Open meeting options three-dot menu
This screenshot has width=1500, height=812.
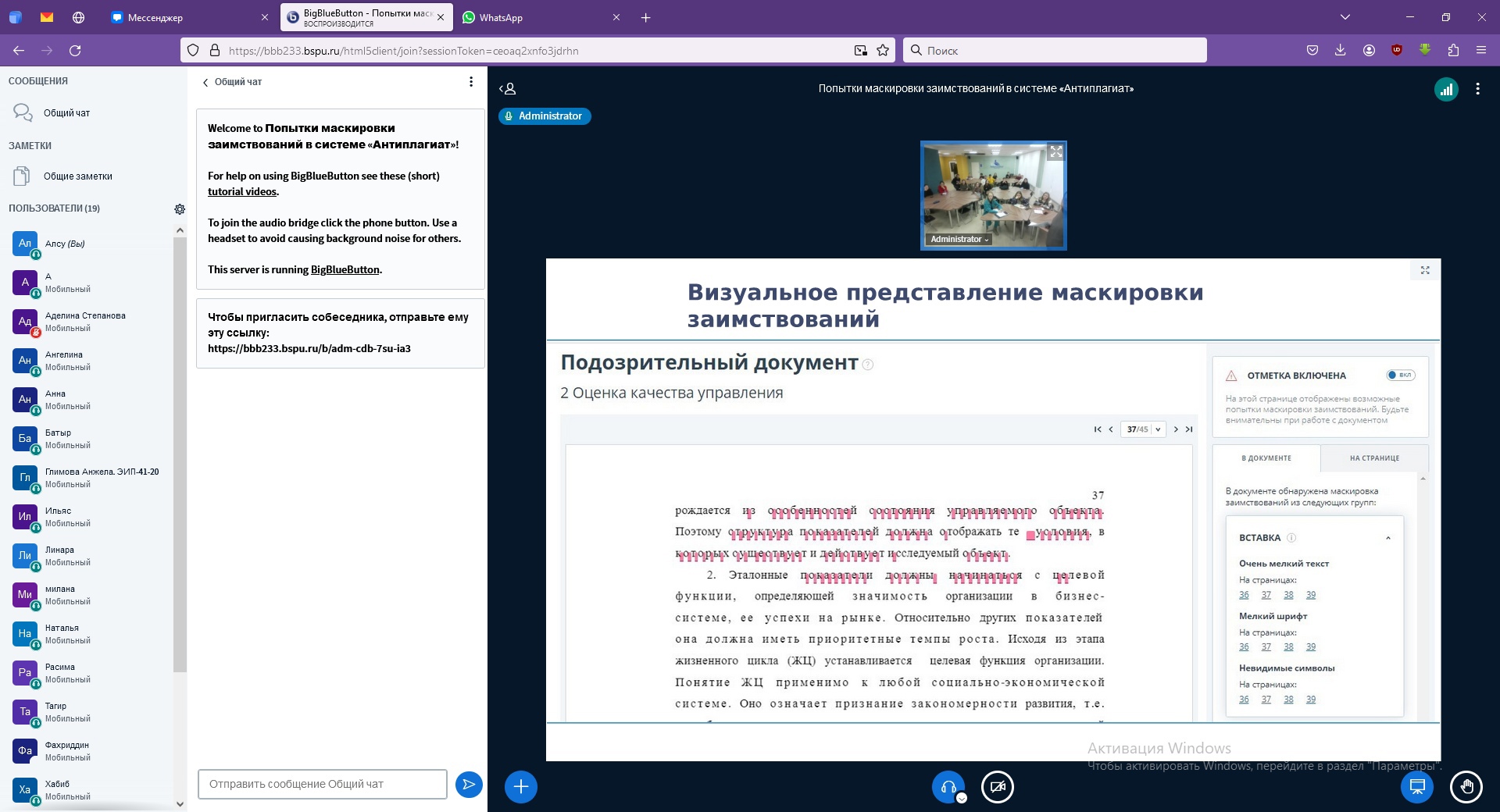tap(1477, 89)
